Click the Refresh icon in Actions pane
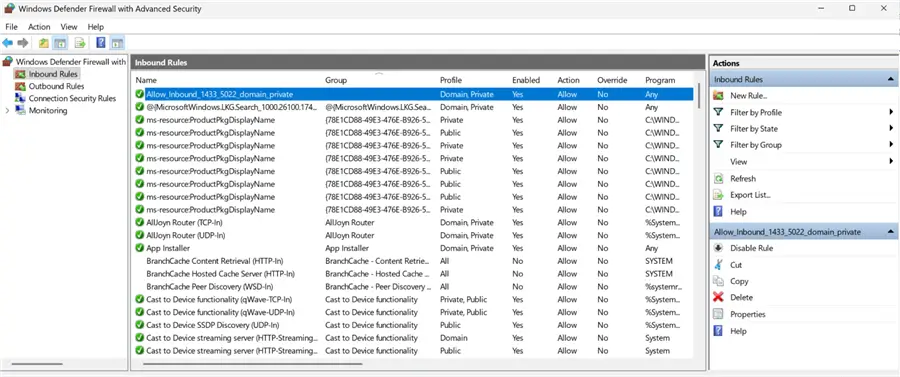900x377 pixels. pos(718,178)
